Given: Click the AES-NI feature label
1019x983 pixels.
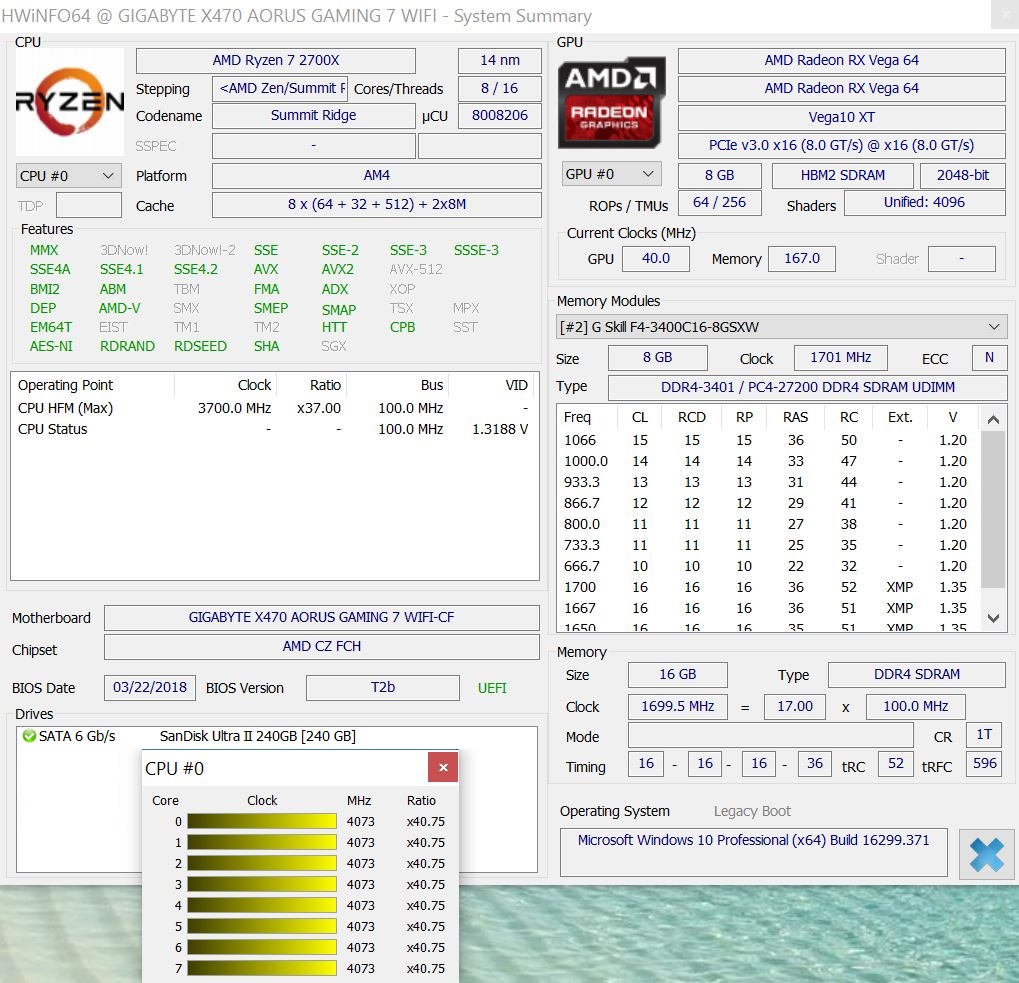Looking at the screenshot, I should pyautogui.click(x=51, y=346).
